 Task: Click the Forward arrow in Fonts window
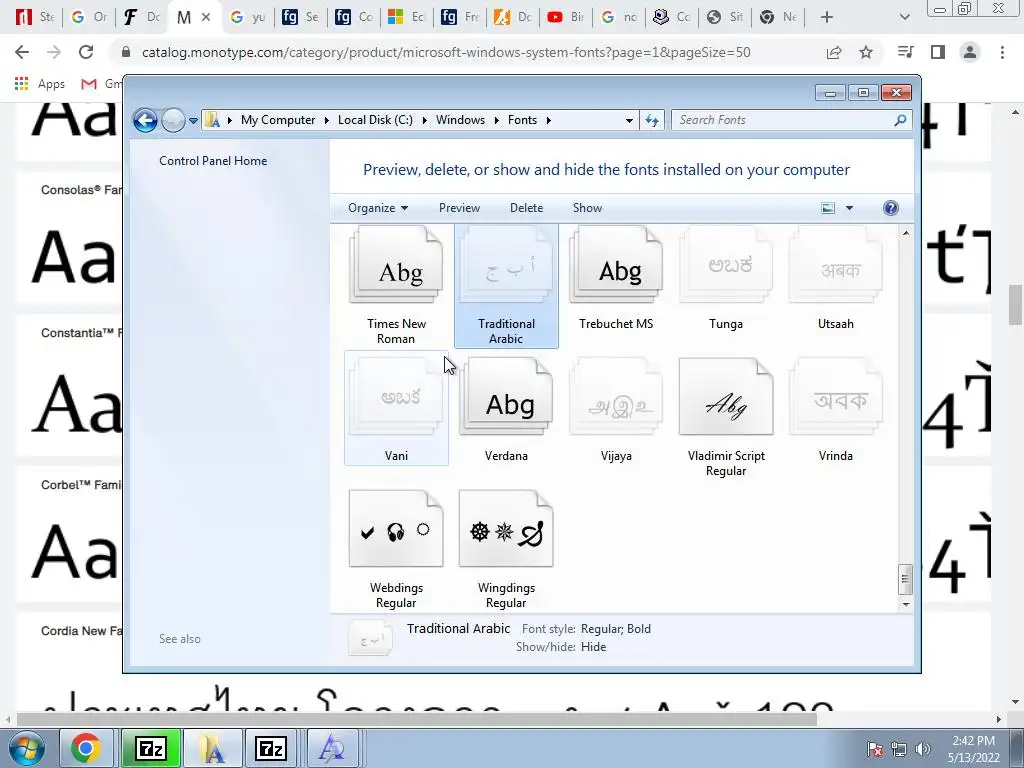[173, 120]
